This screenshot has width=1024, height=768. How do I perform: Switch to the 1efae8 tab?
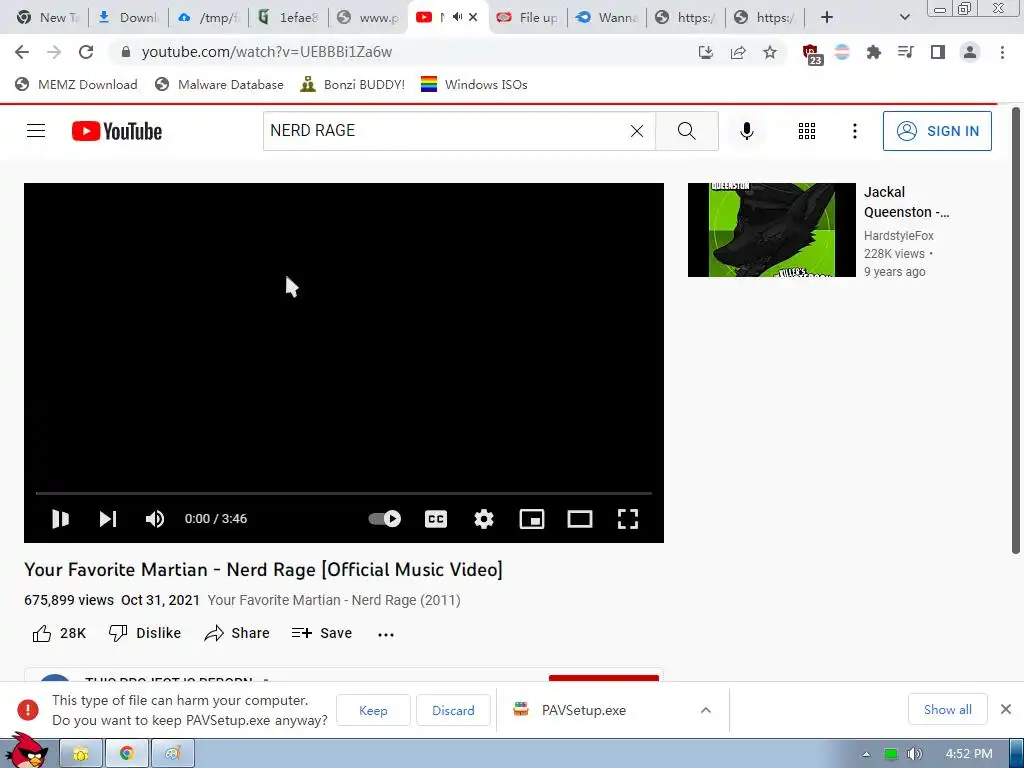(288, 18)
